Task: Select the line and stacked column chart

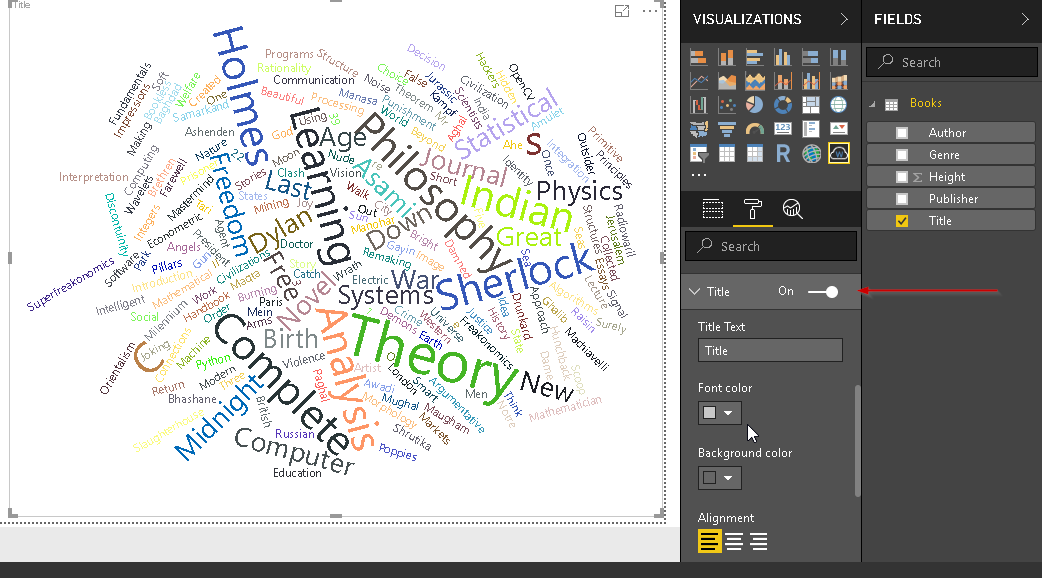Action: click(x=783, y=82)
